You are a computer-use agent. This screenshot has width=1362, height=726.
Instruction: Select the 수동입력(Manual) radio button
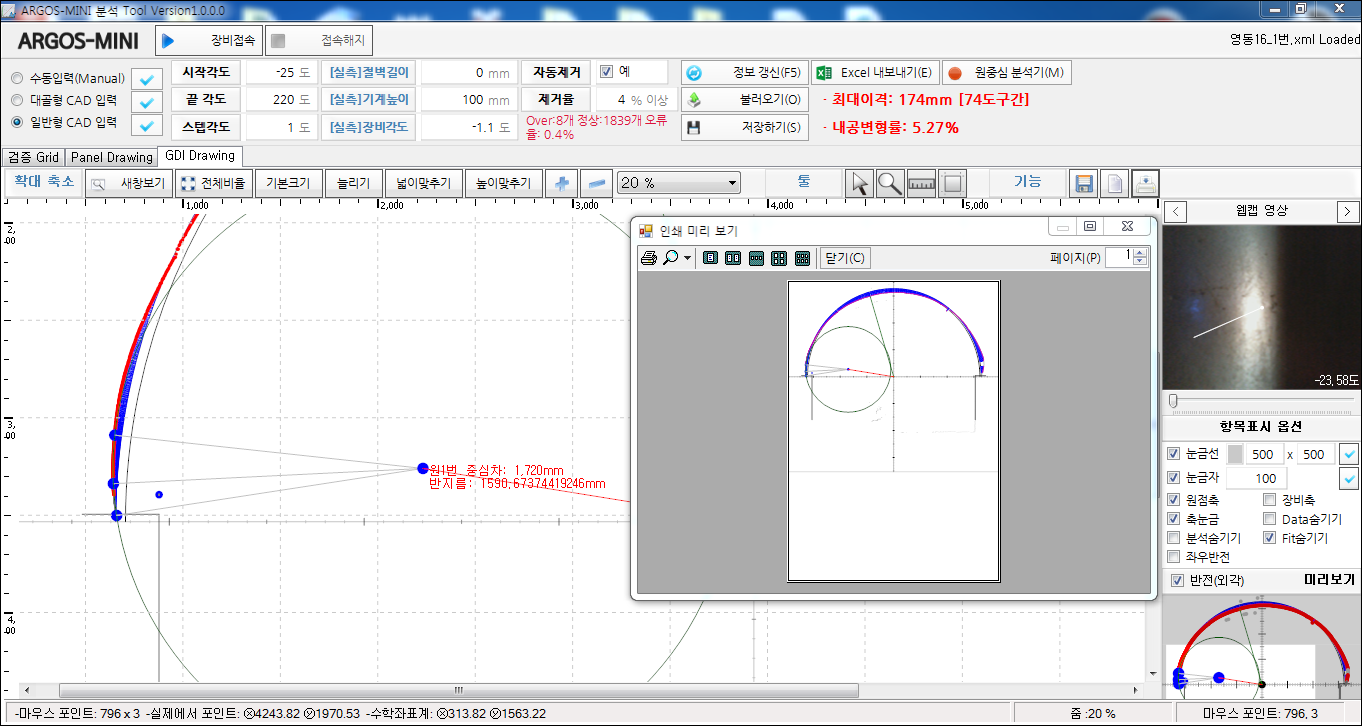coord(16,78)
